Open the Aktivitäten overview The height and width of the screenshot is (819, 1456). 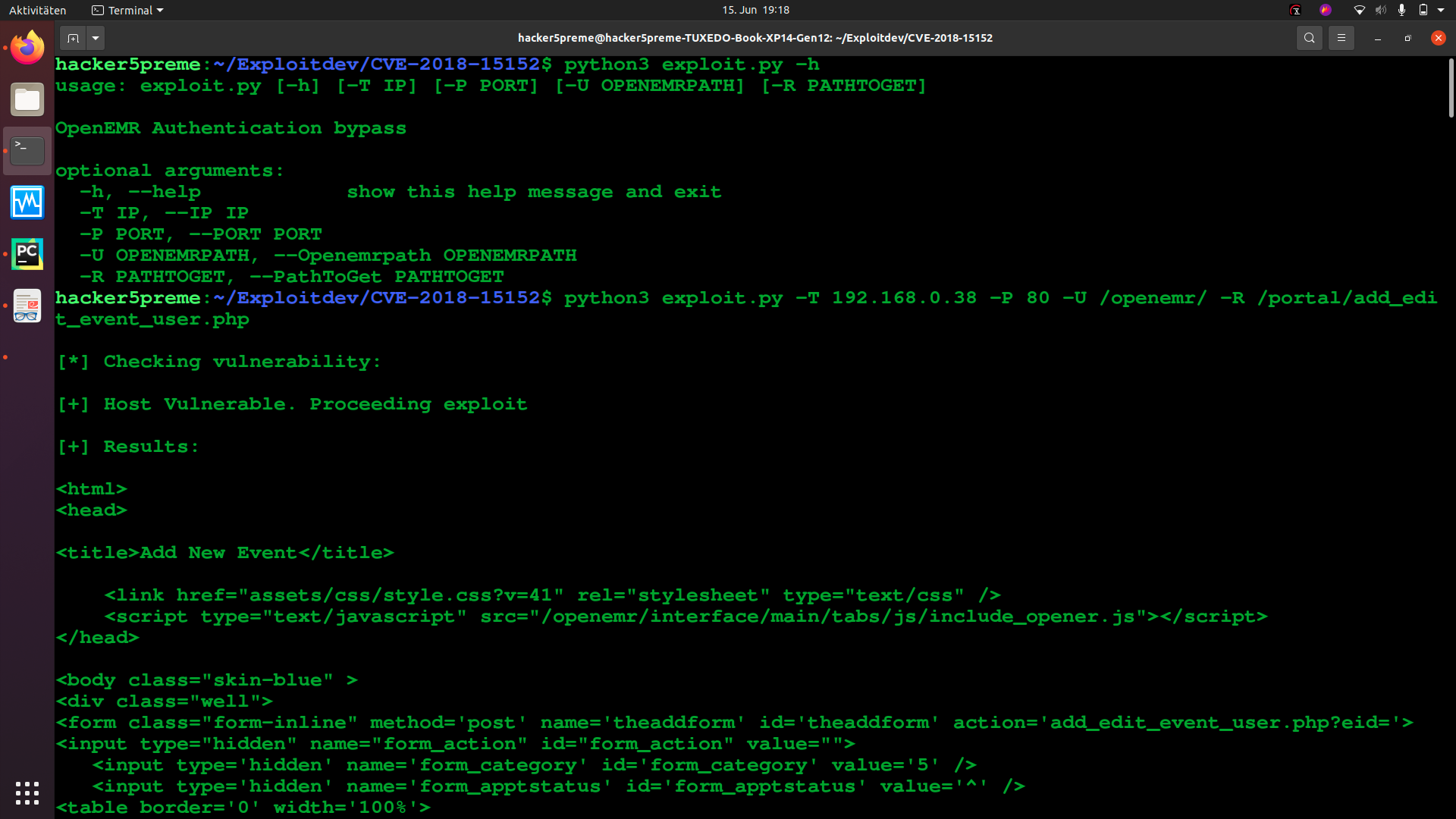(x=38, y=10)
